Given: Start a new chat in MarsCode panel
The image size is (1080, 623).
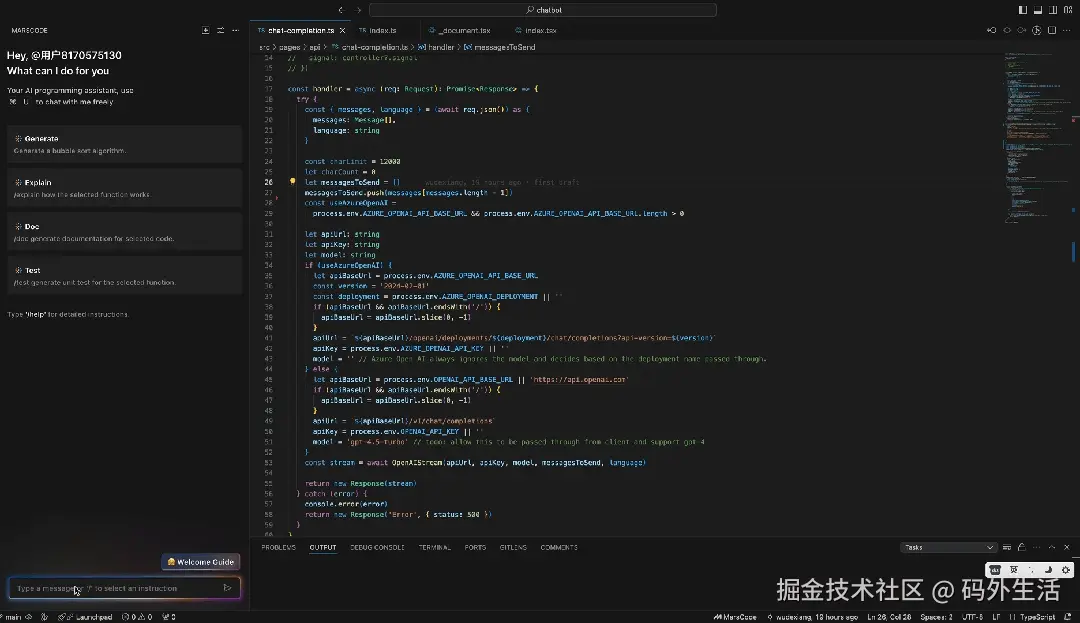Looking at the screenshot, I should point(205,30).
